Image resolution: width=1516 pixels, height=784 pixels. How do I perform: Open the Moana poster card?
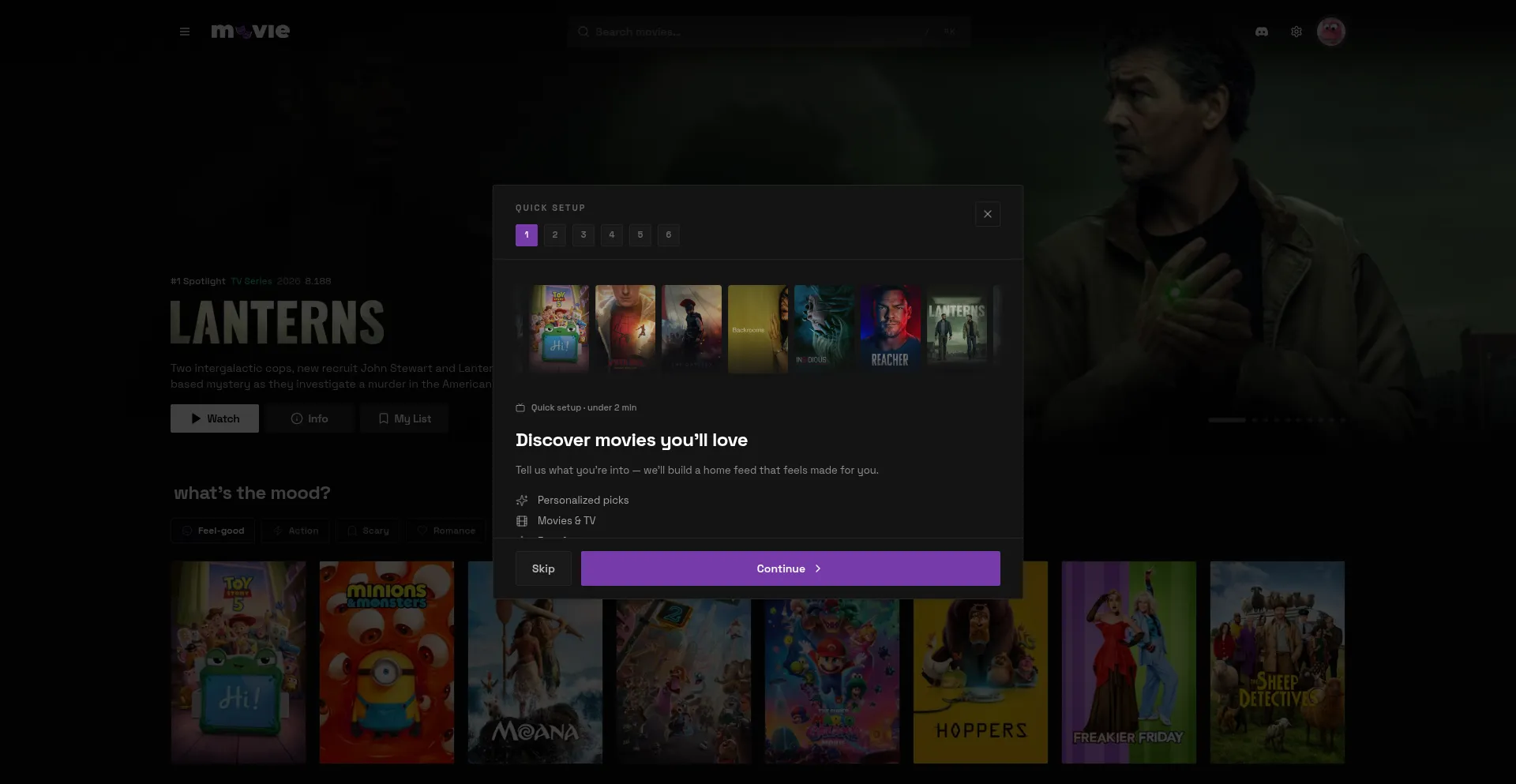pos(535,681)
